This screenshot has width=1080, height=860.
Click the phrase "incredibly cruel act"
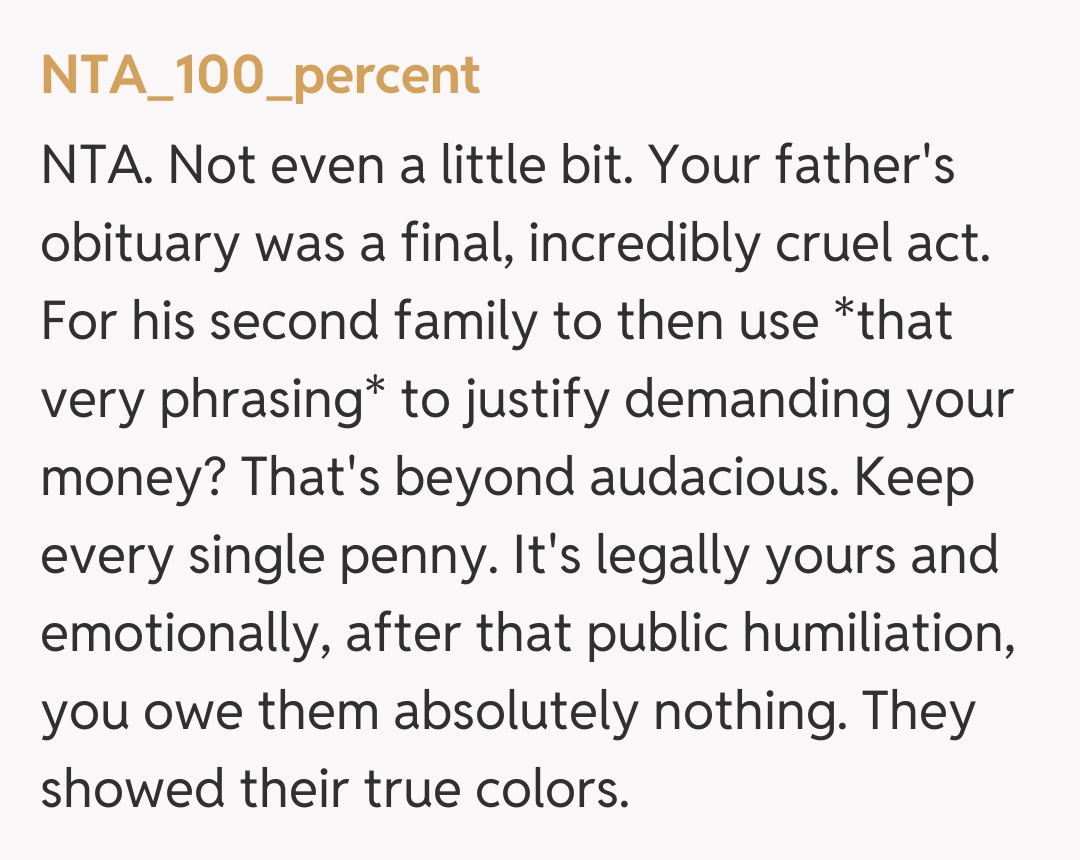click(x=757, y=243)
